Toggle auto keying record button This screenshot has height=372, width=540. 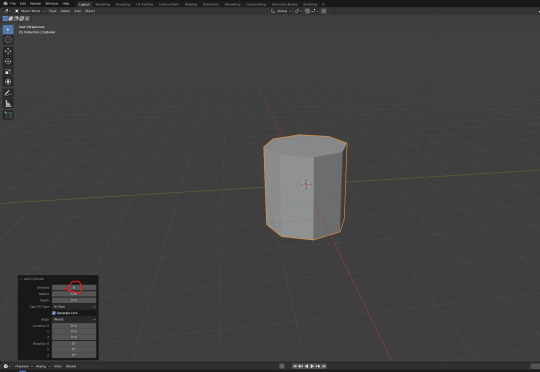[282, 366]
